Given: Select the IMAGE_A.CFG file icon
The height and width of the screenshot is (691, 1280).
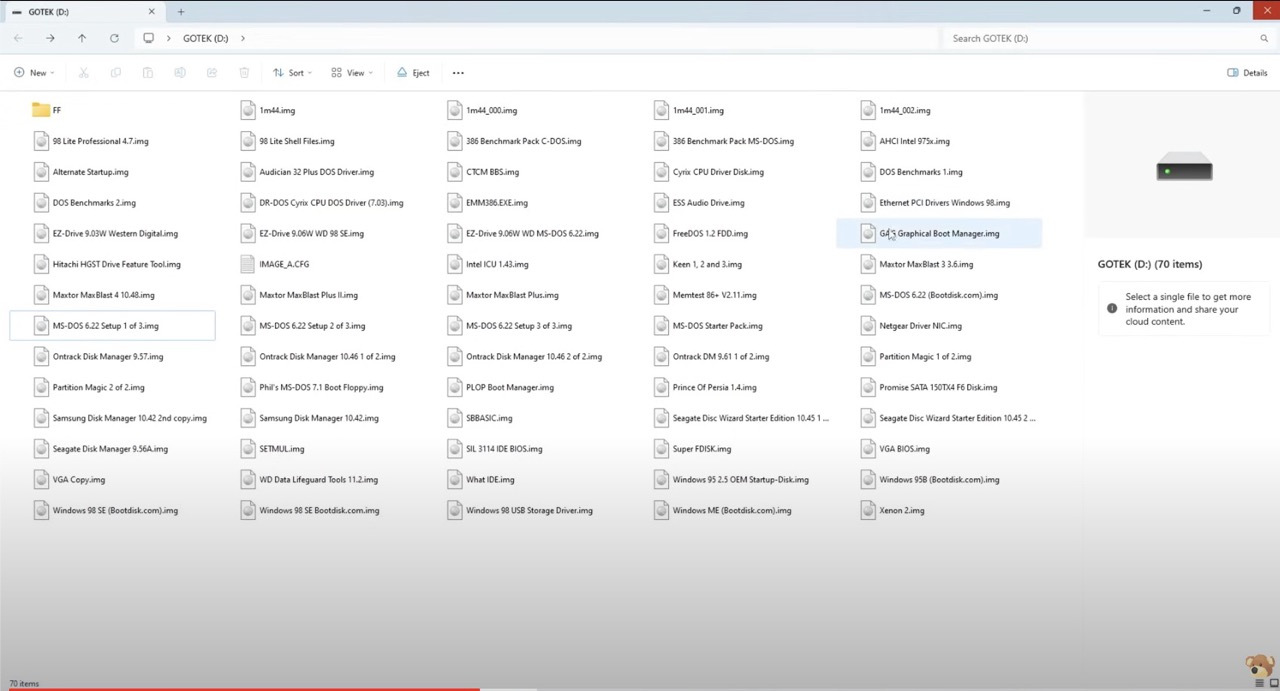Looking at the screenshot, I should coord(248,264).
